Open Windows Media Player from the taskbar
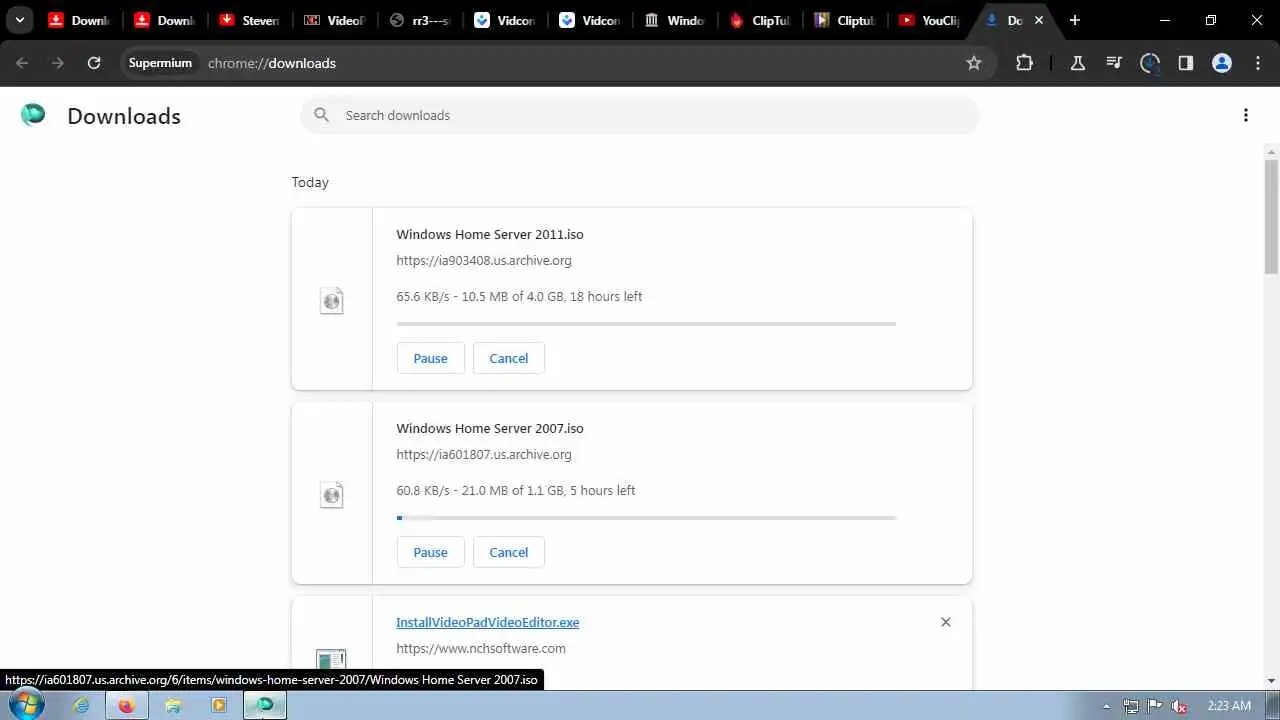The image size is (1280, 720). pyautogui.click(x=219, y=705)
